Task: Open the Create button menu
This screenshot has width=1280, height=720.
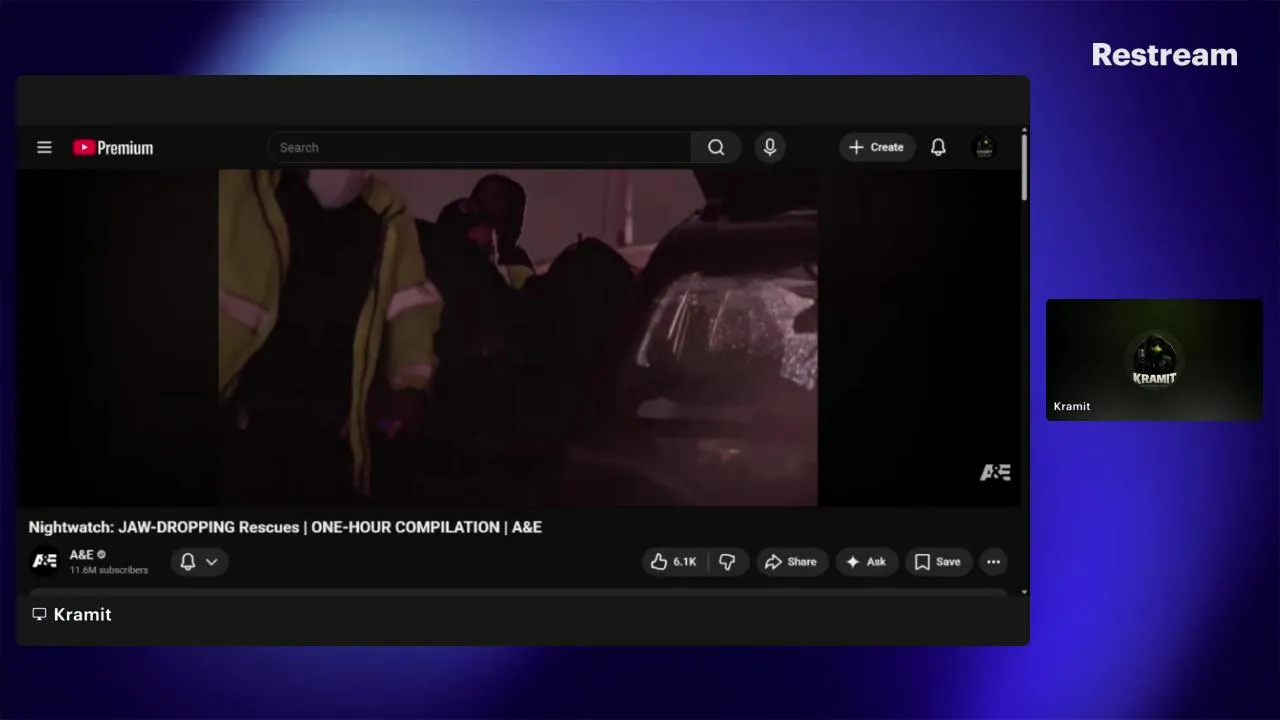Action: (x=877, y=147)
